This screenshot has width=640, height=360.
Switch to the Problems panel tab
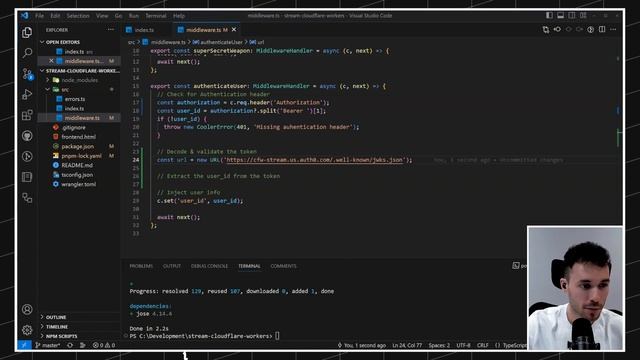click(141, 266)
